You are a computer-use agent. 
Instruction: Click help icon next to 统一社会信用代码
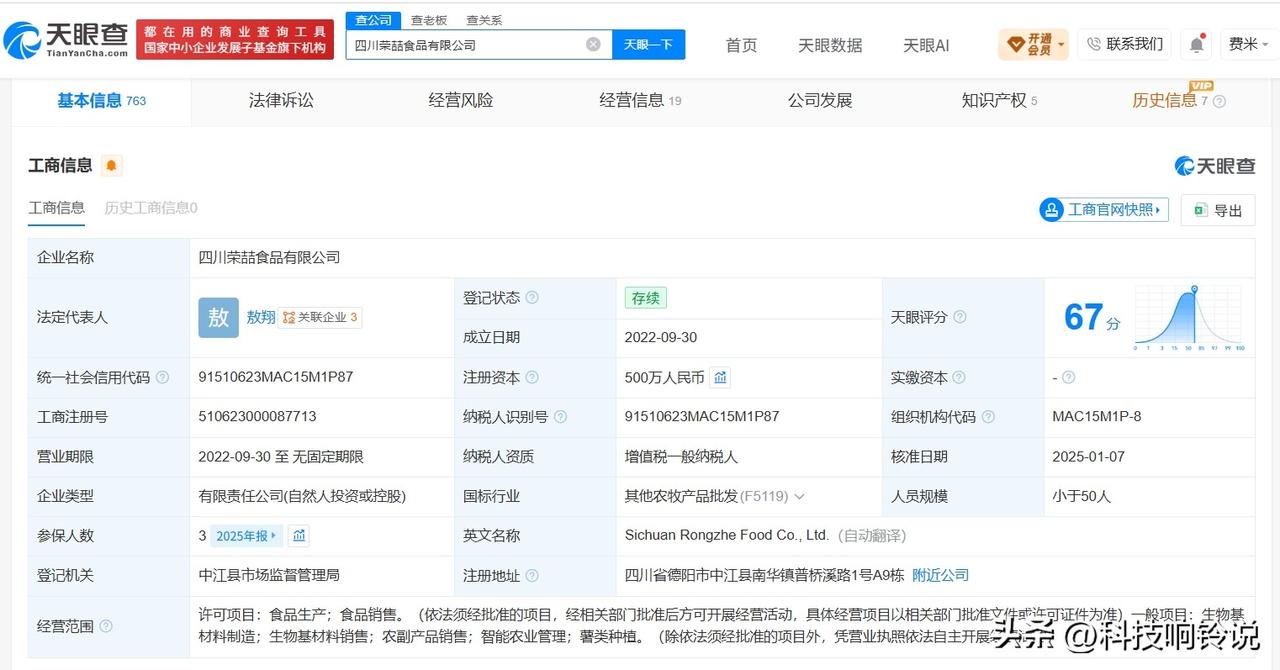162,377
